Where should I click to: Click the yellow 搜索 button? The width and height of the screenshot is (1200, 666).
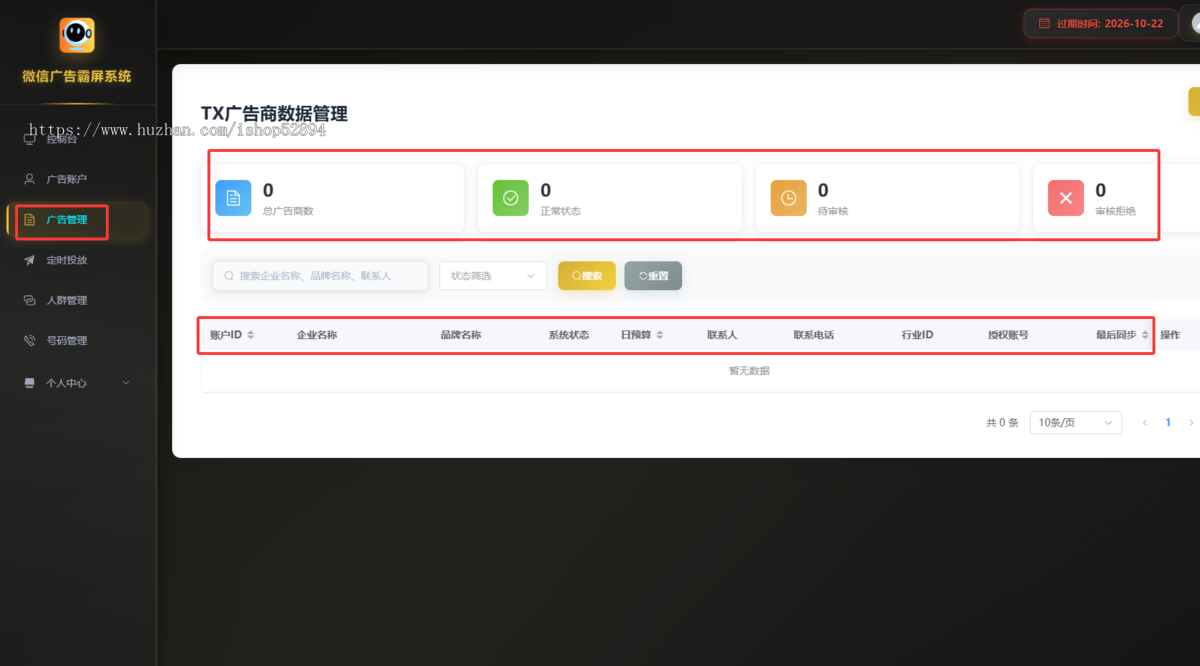pyautogui.click(x=587, y=276)
